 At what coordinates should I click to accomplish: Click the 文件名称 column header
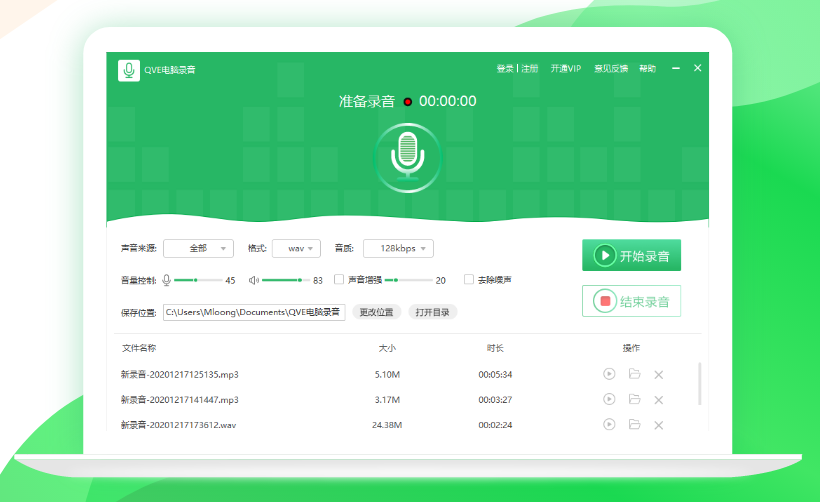click(139, 348)
